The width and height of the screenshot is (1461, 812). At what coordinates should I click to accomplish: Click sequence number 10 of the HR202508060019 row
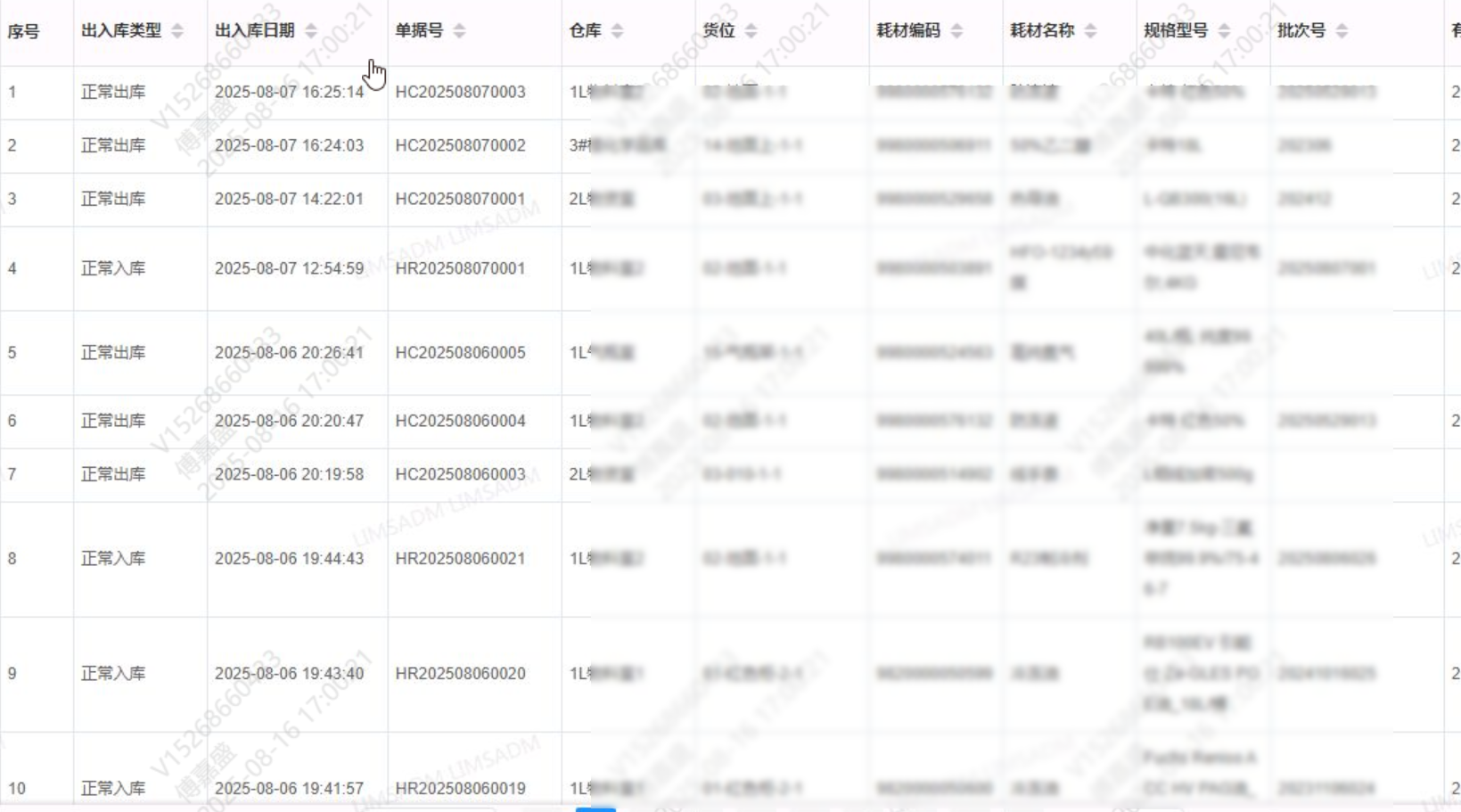[x=17, y=789]
